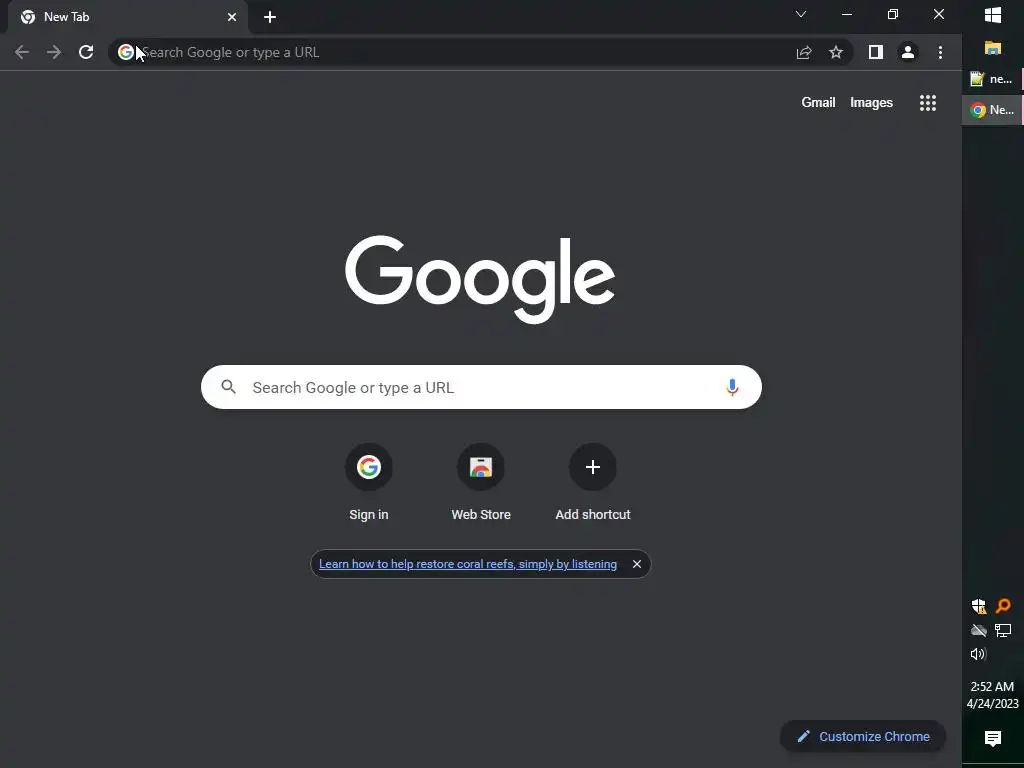
Task: Open the Windows Start menu
Action: coord(993,15)
